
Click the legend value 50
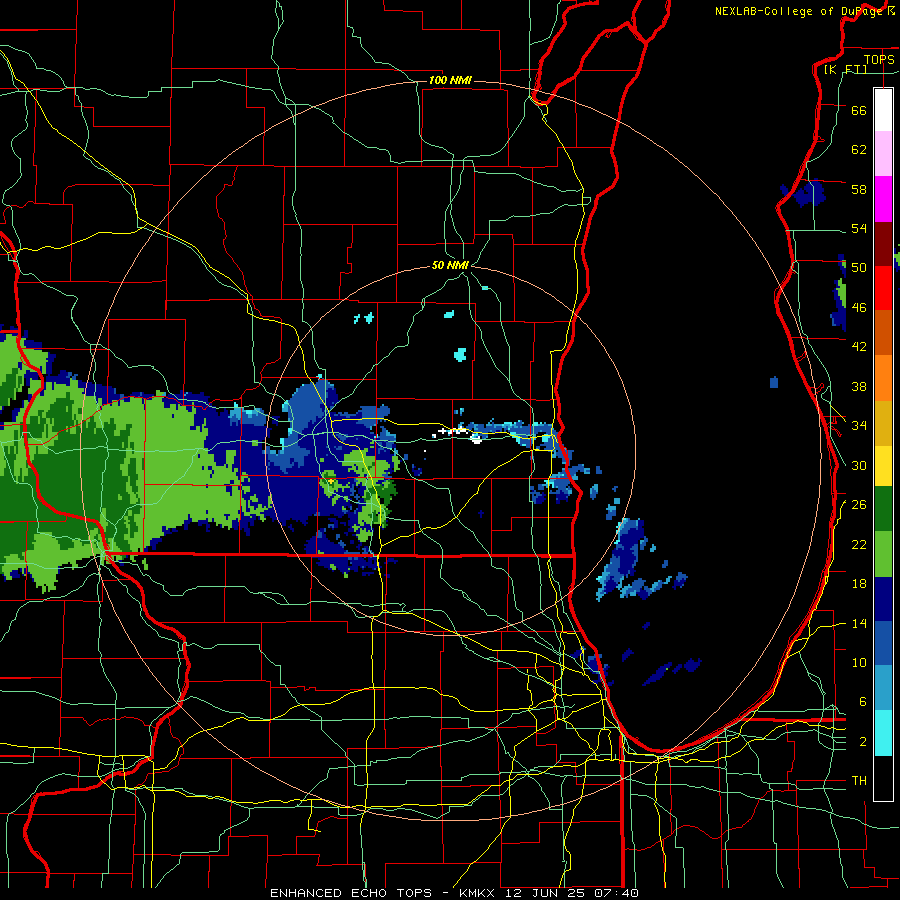[859, 267]
